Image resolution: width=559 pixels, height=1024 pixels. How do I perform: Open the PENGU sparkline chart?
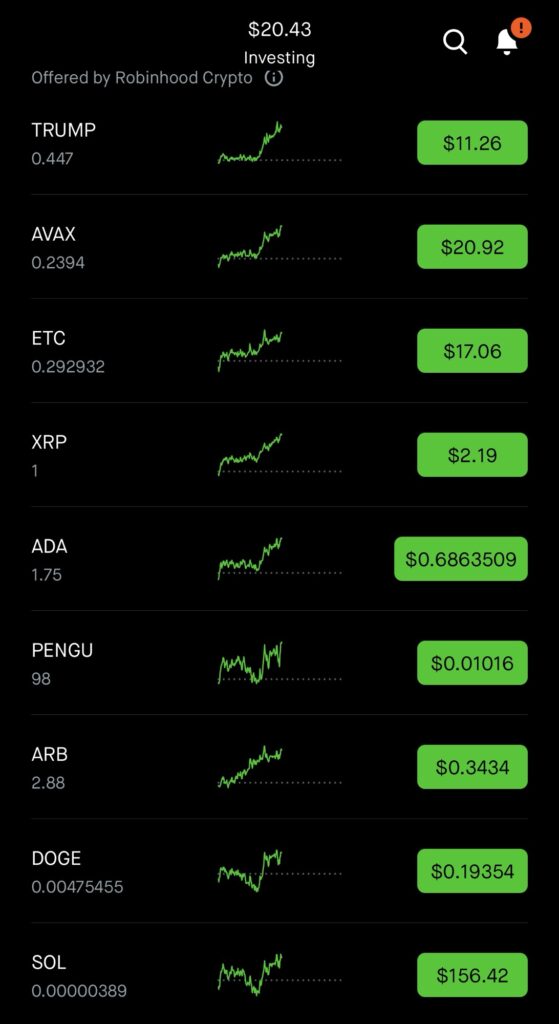pos(280,663)
